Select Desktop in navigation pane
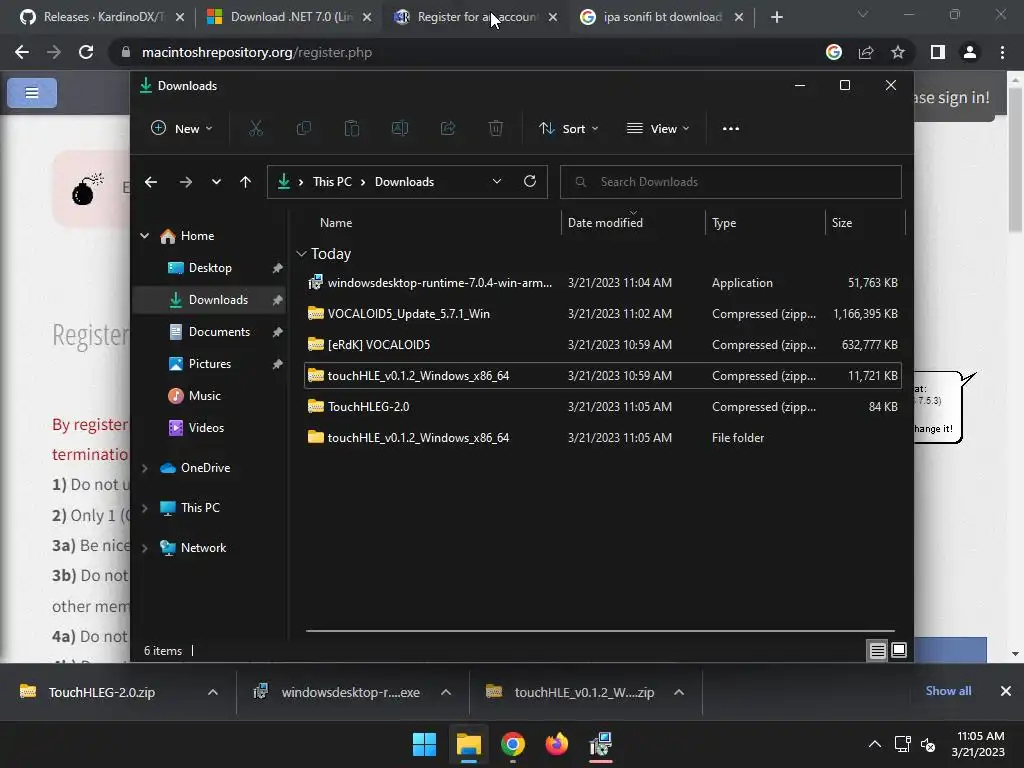Image resolution: width=1024 pixels, height=768 pixels. pos(209,268)
